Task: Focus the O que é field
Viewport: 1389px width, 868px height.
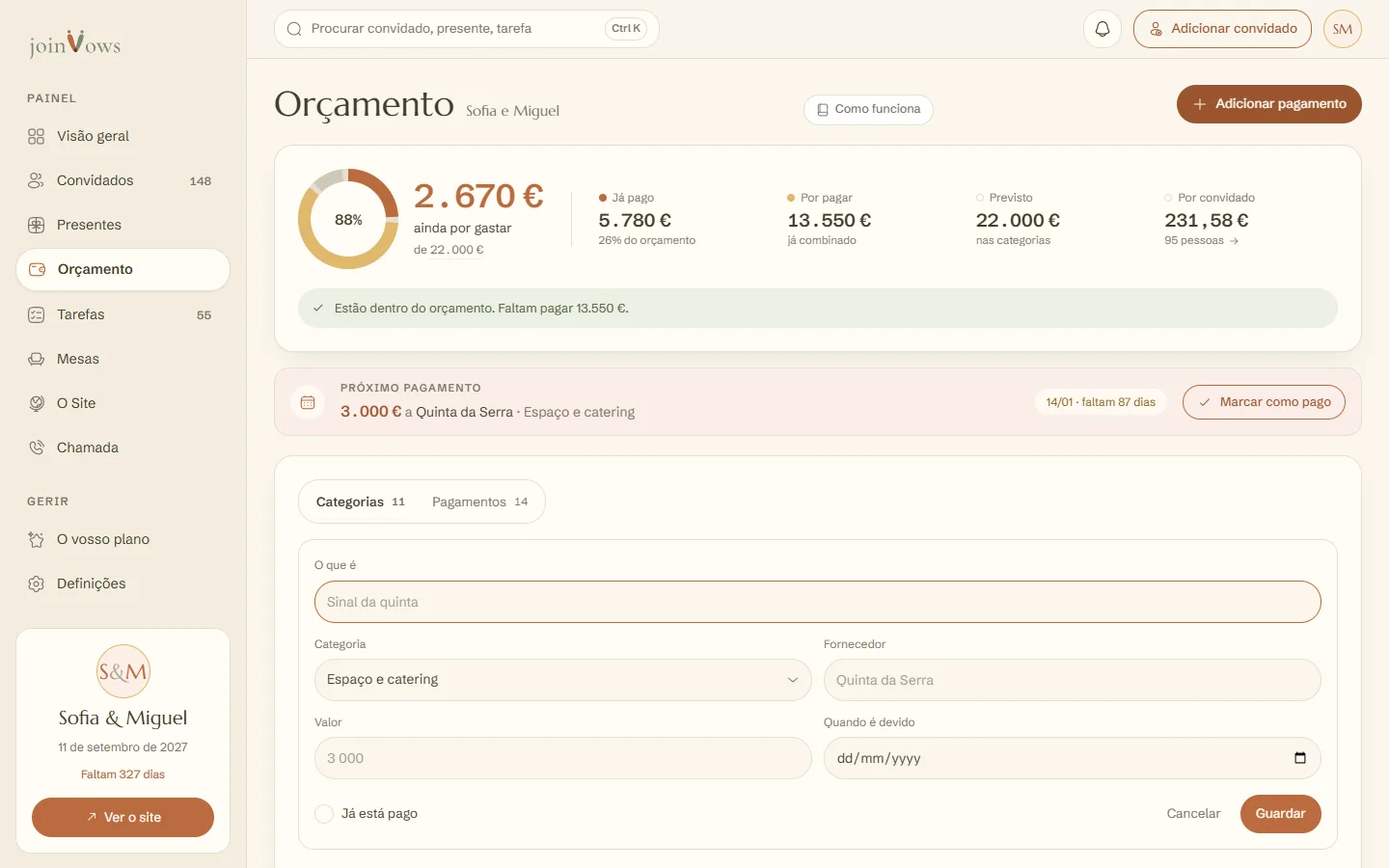Action: (818, 602)
